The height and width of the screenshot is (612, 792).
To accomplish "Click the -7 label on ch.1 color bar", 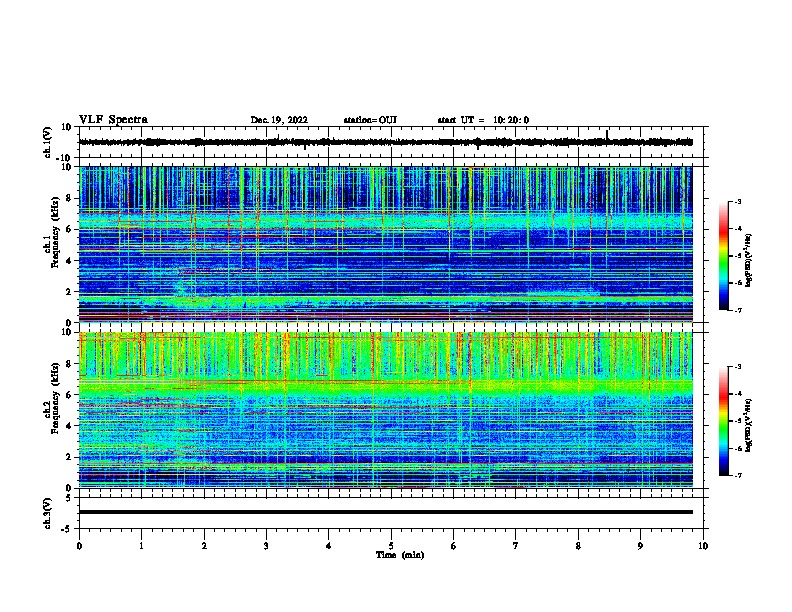I will point(738,310).
